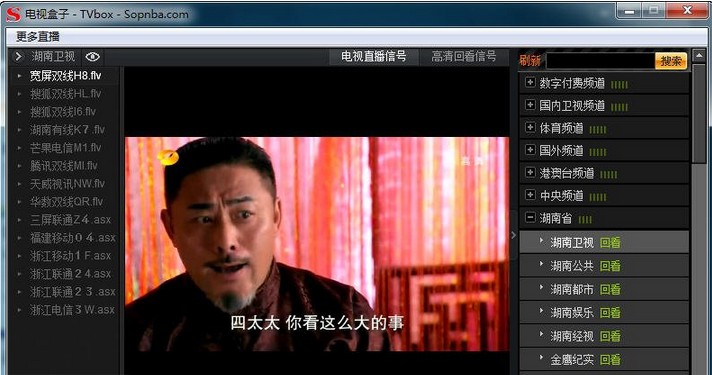Open 回看 replay for 湖南卫视
Image resolution: width=712 pixels, height=375 pixels.
click(610, 242)
